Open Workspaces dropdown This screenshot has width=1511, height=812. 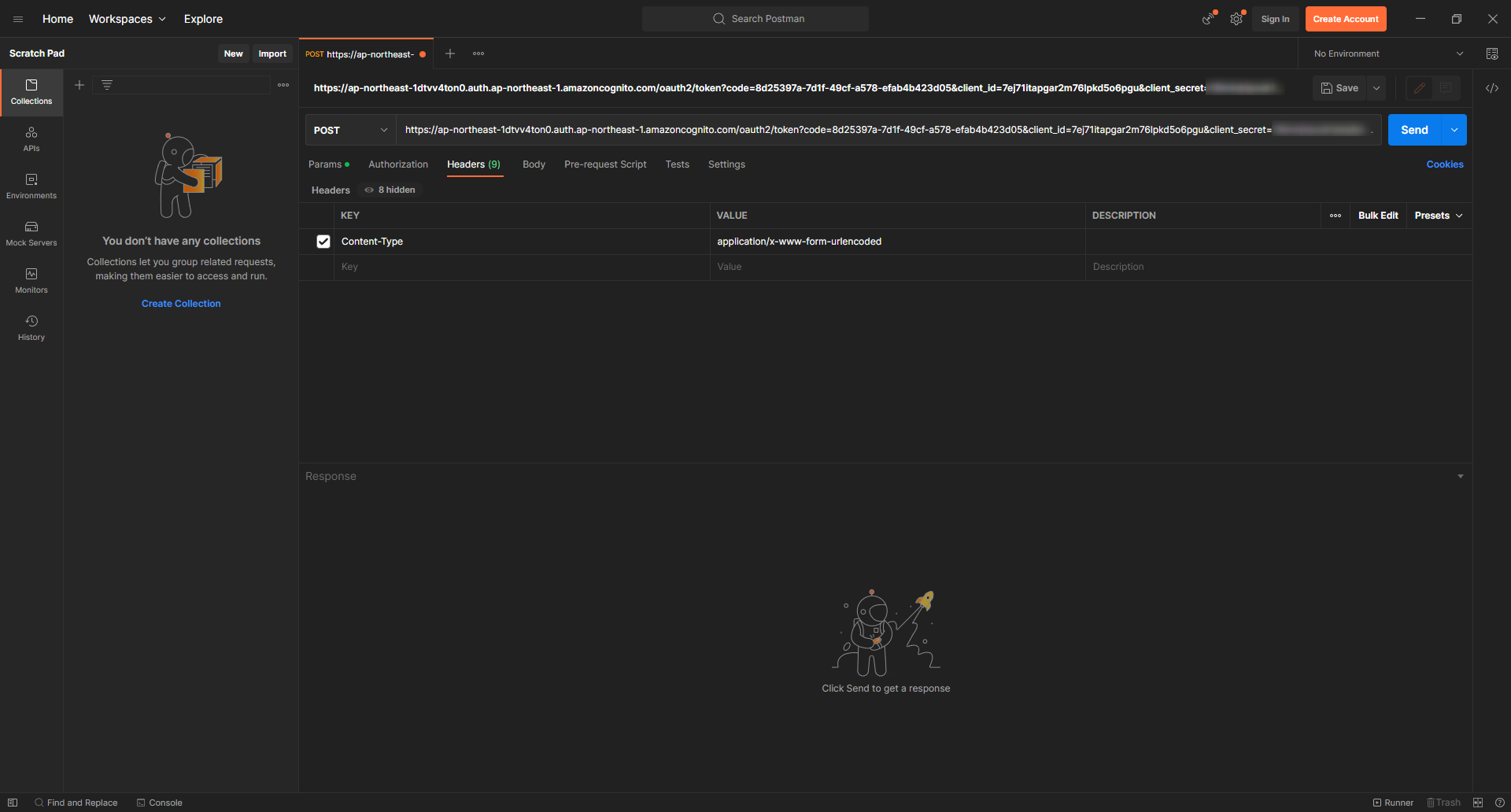[127, 19]
